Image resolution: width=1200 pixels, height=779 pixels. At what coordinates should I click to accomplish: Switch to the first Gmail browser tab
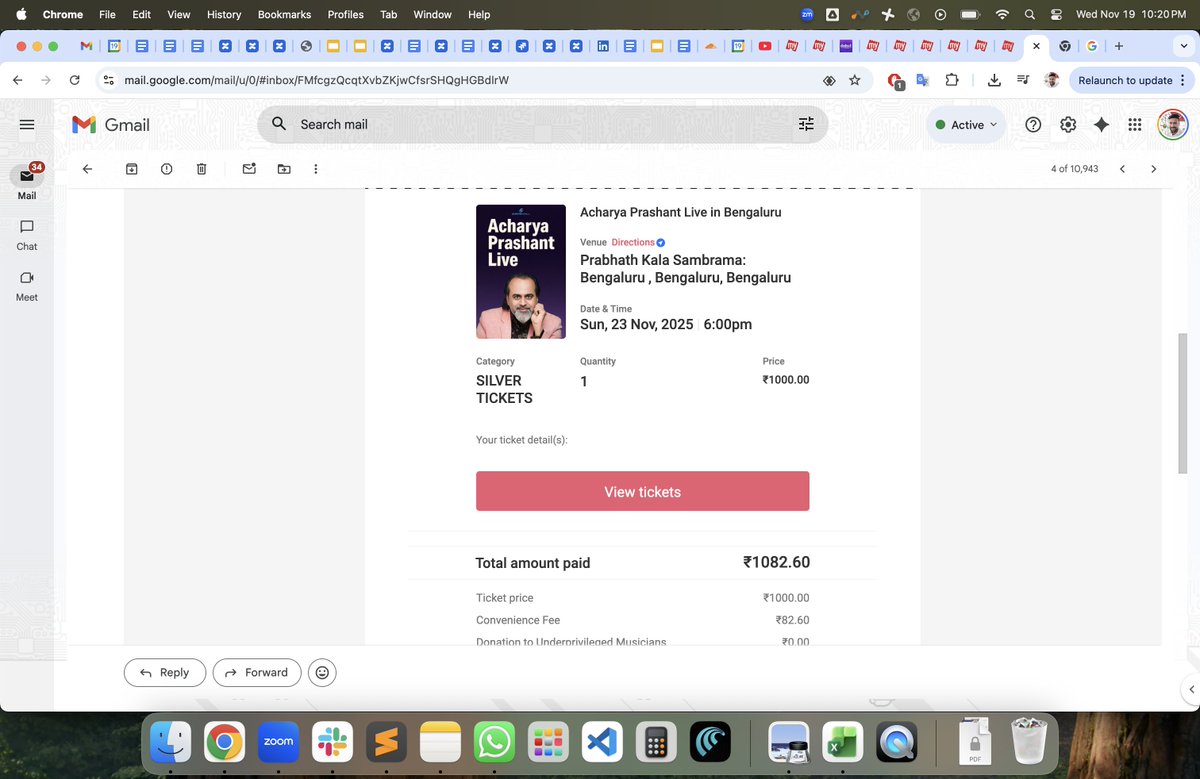tap(87, 46)
